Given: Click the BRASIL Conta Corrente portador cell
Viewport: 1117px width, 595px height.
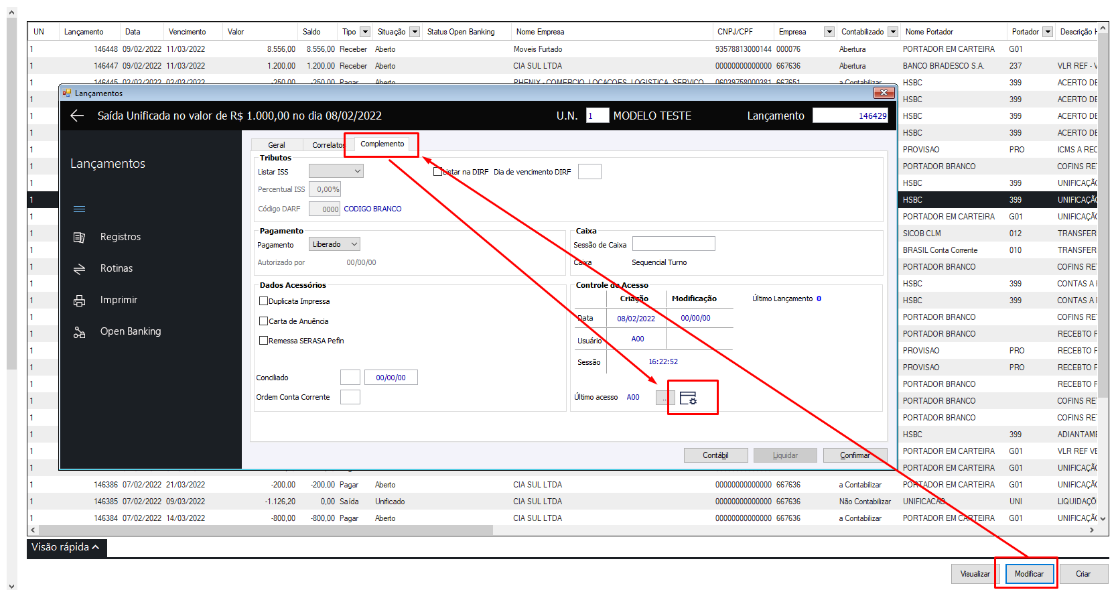Looking at the screenshot, I should pos(940,250).
